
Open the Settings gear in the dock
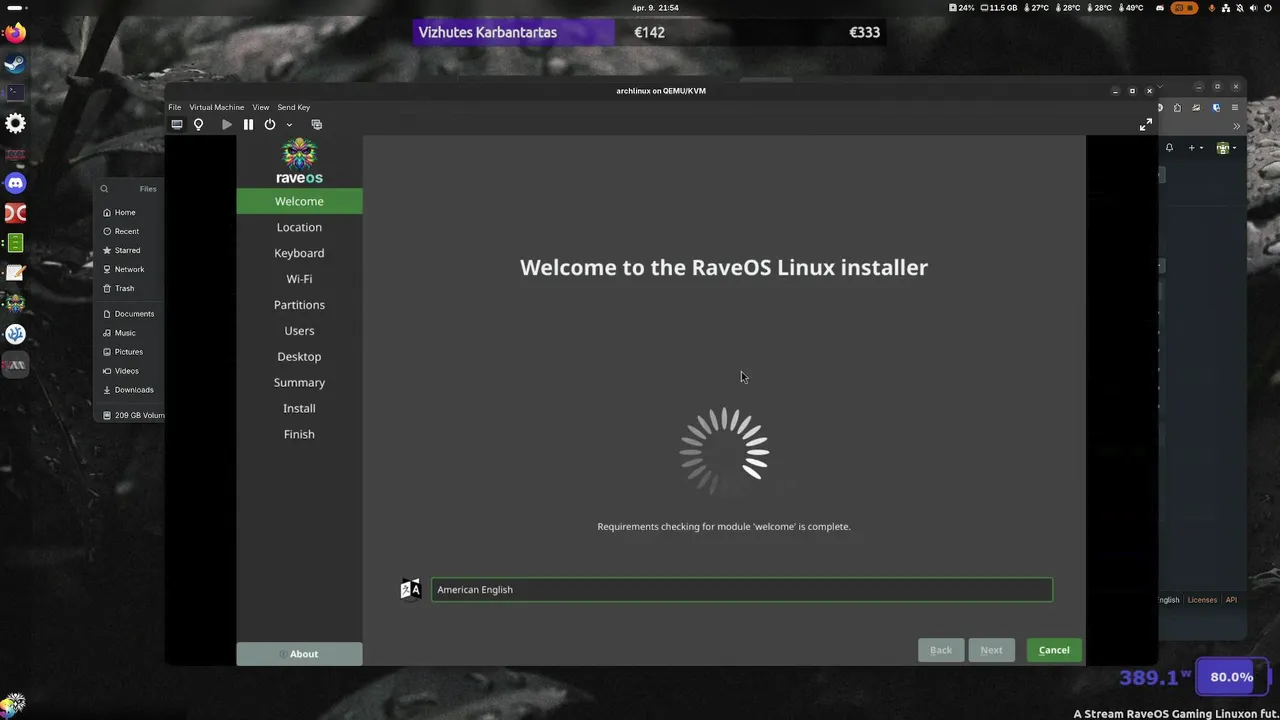tap(15, 123)
